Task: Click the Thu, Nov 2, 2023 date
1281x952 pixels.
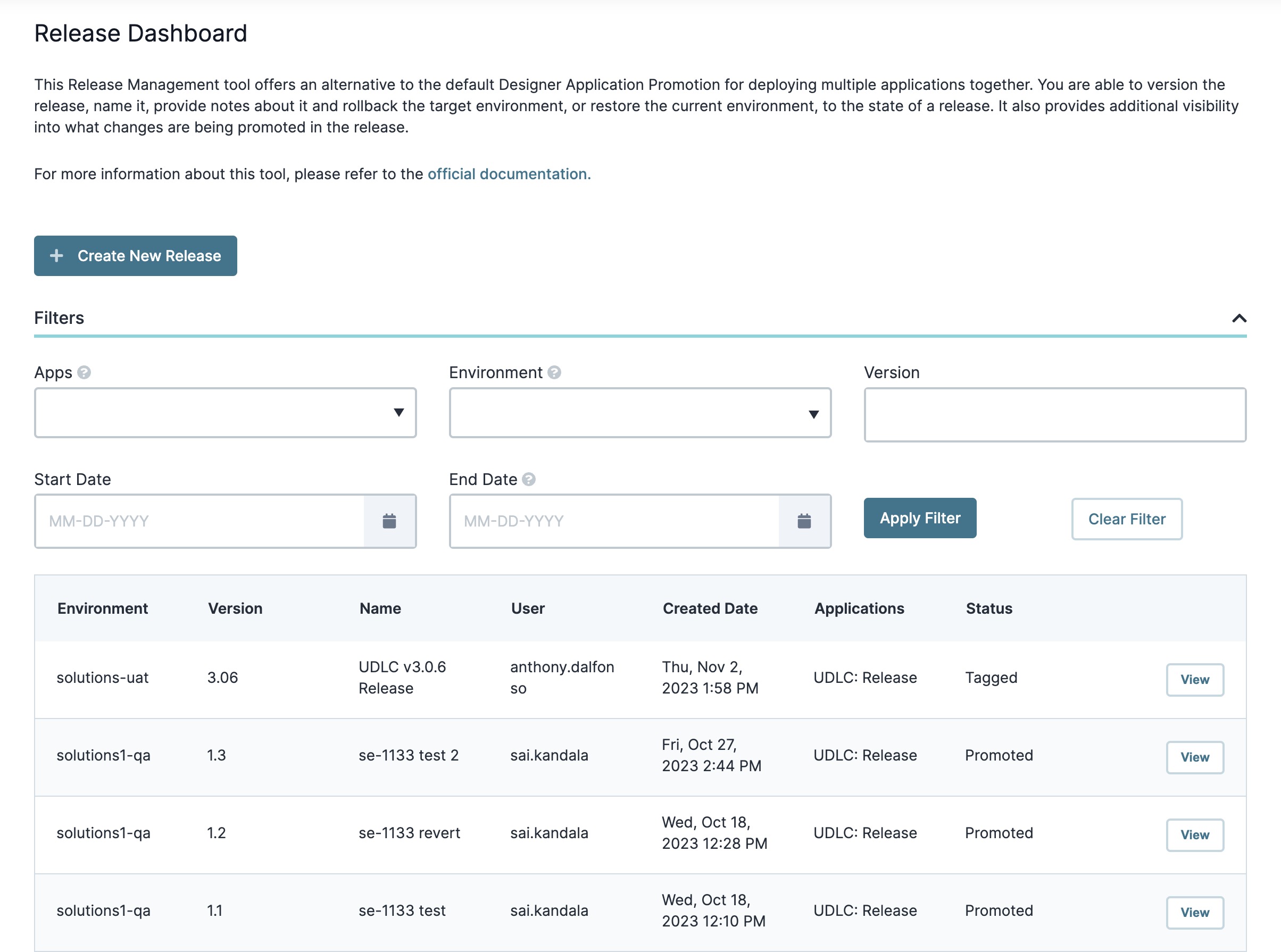Action: (x=710, y=678)
